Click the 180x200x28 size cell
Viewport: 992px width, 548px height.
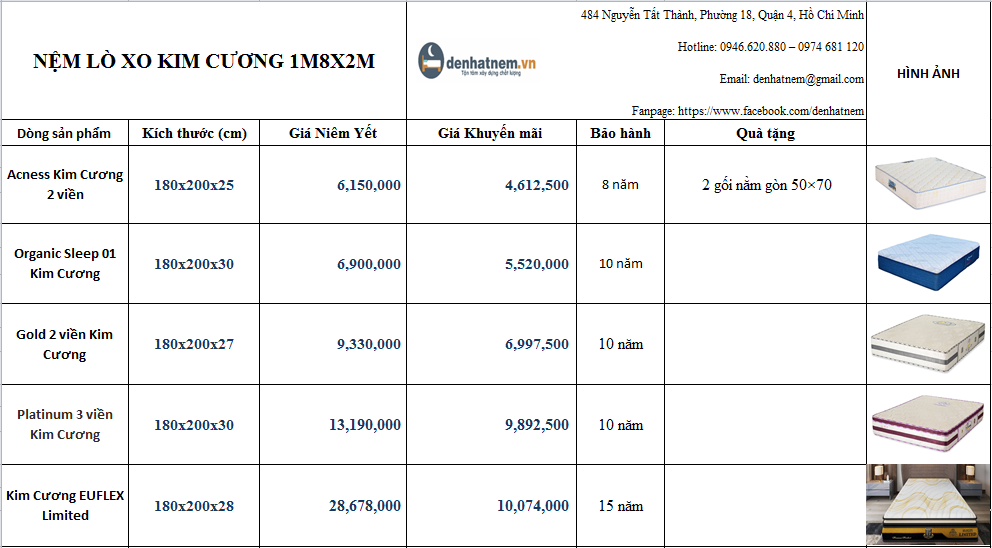point(194,506)
